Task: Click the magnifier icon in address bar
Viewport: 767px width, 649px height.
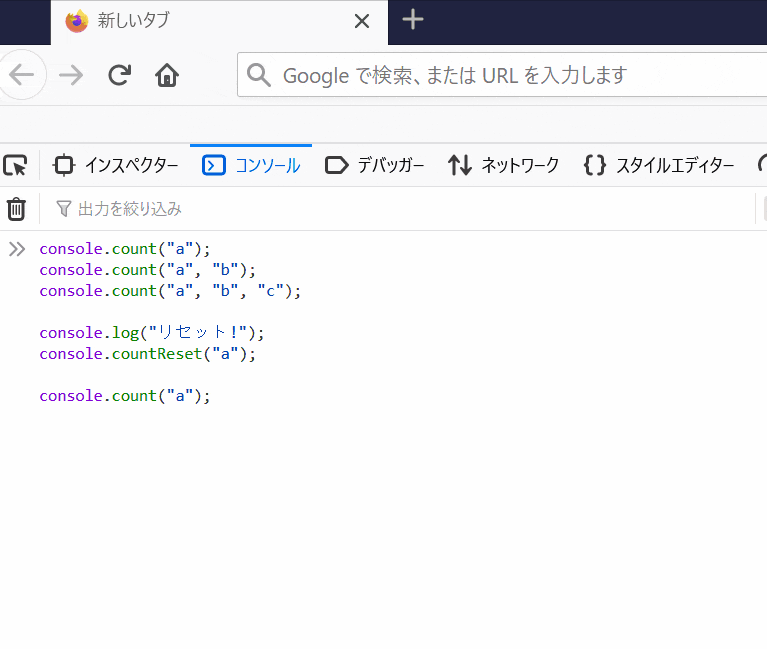Action: pyautogui.click(x=258, y=75)
